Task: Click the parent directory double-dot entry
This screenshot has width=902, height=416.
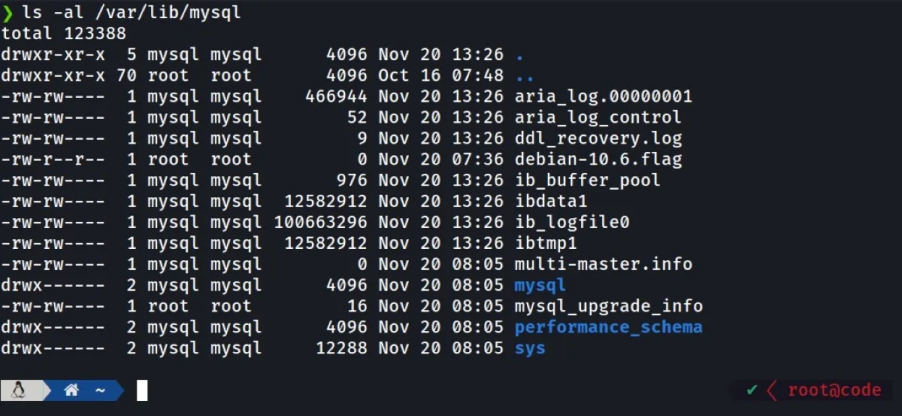Action: pos(520,75)
